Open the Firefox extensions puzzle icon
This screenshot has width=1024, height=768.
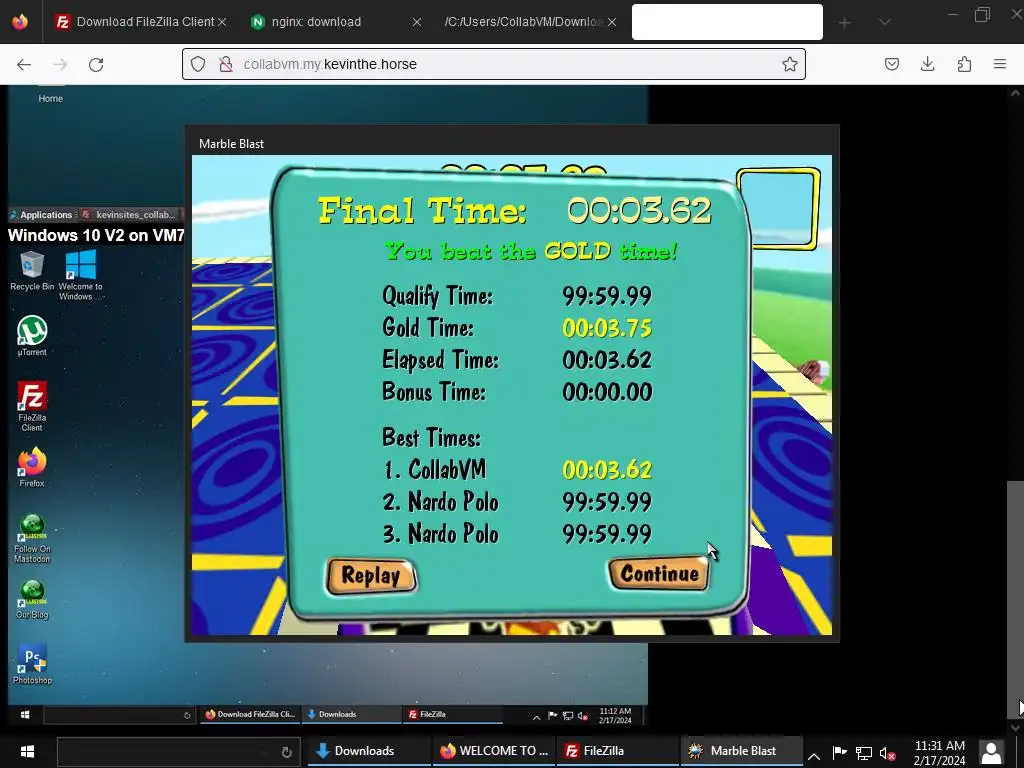[x=964, y=64]
